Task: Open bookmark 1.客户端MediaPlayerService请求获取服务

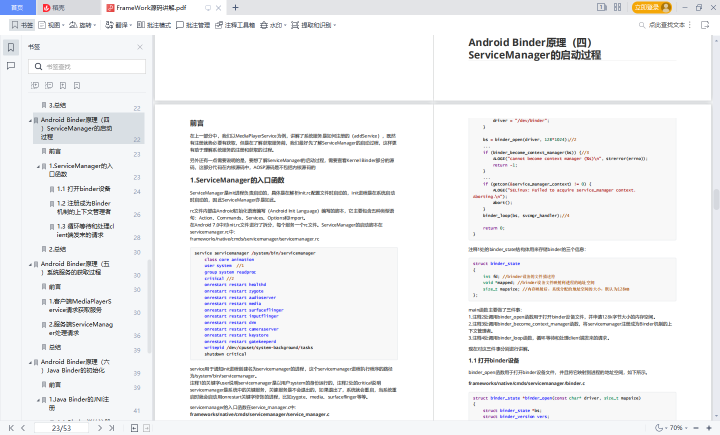Action: (80, 305)
